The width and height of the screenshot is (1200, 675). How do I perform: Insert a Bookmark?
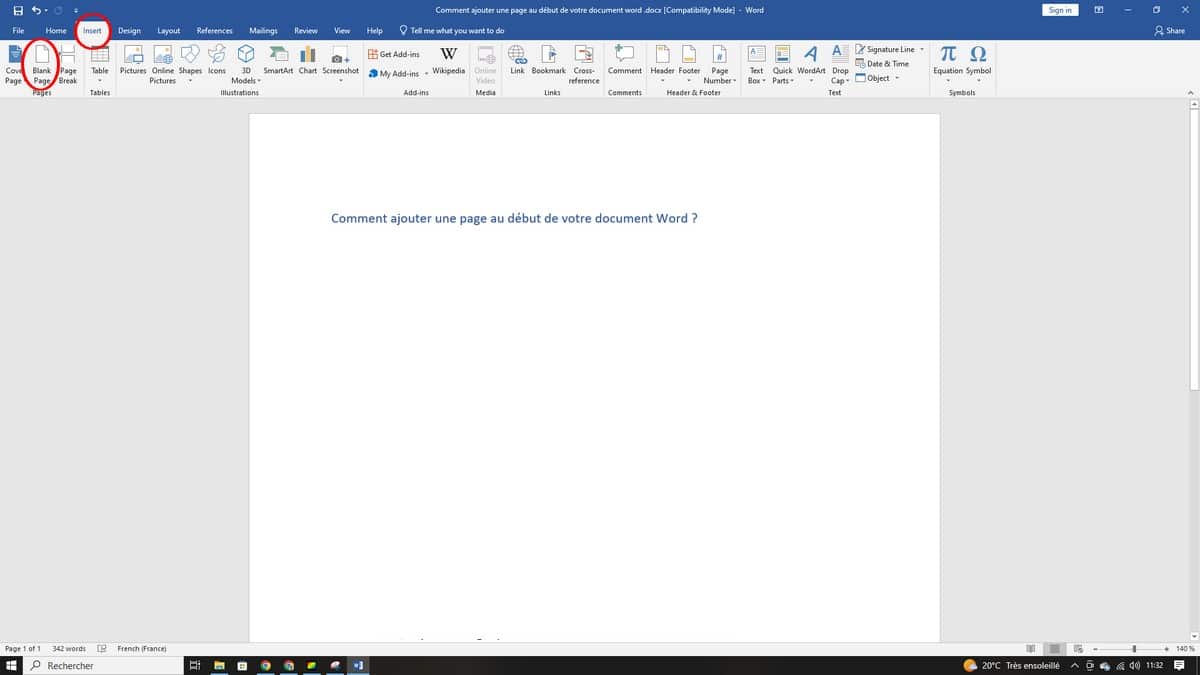548,60
